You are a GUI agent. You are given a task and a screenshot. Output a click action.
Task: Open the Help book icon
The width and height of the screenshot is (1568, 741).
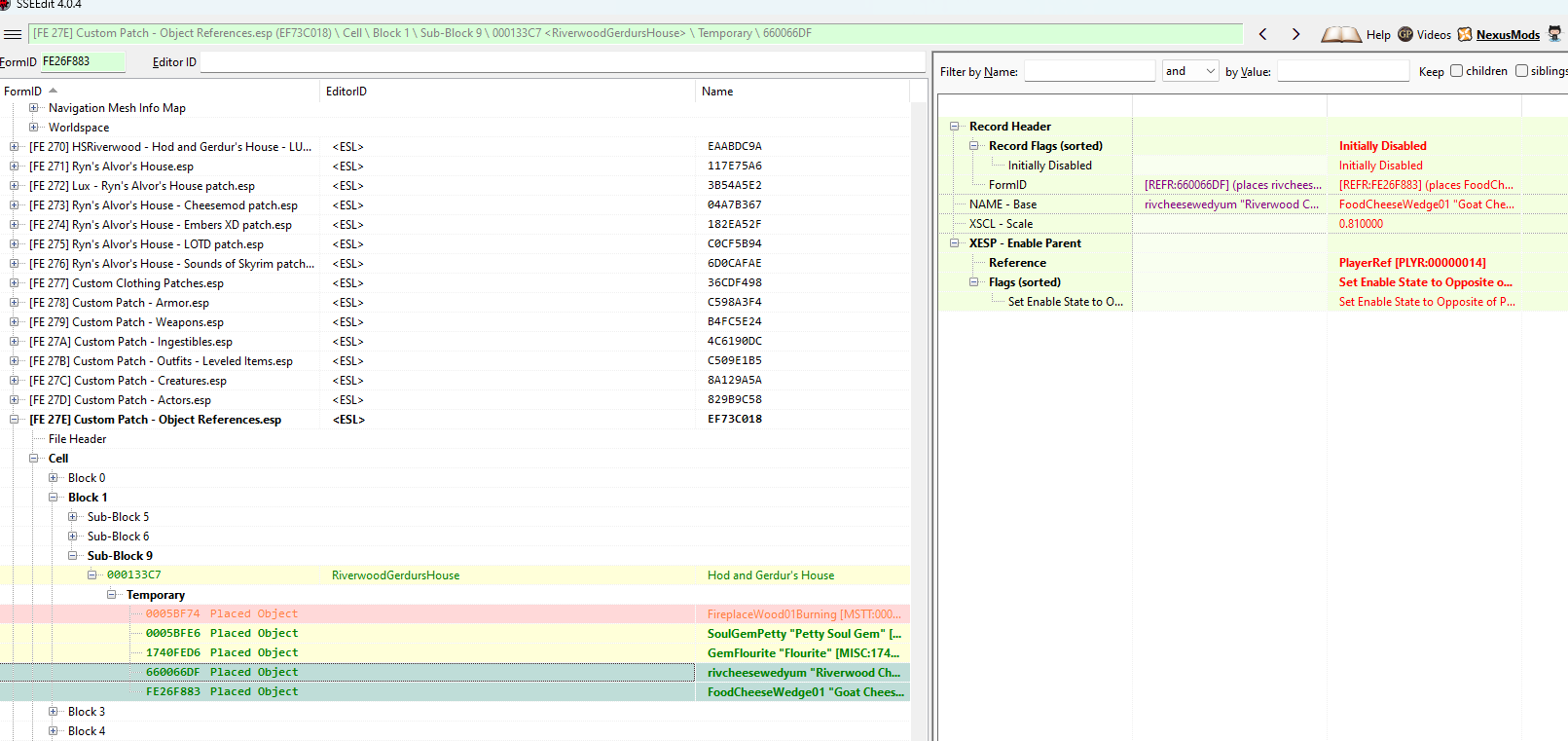click(1341, 34)
